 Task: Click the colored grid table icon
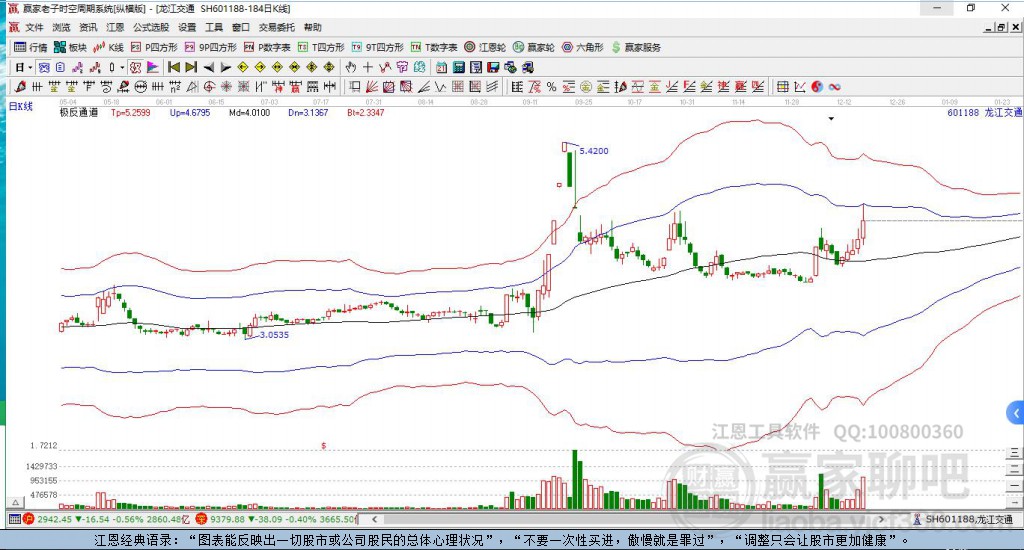[782, 87]
